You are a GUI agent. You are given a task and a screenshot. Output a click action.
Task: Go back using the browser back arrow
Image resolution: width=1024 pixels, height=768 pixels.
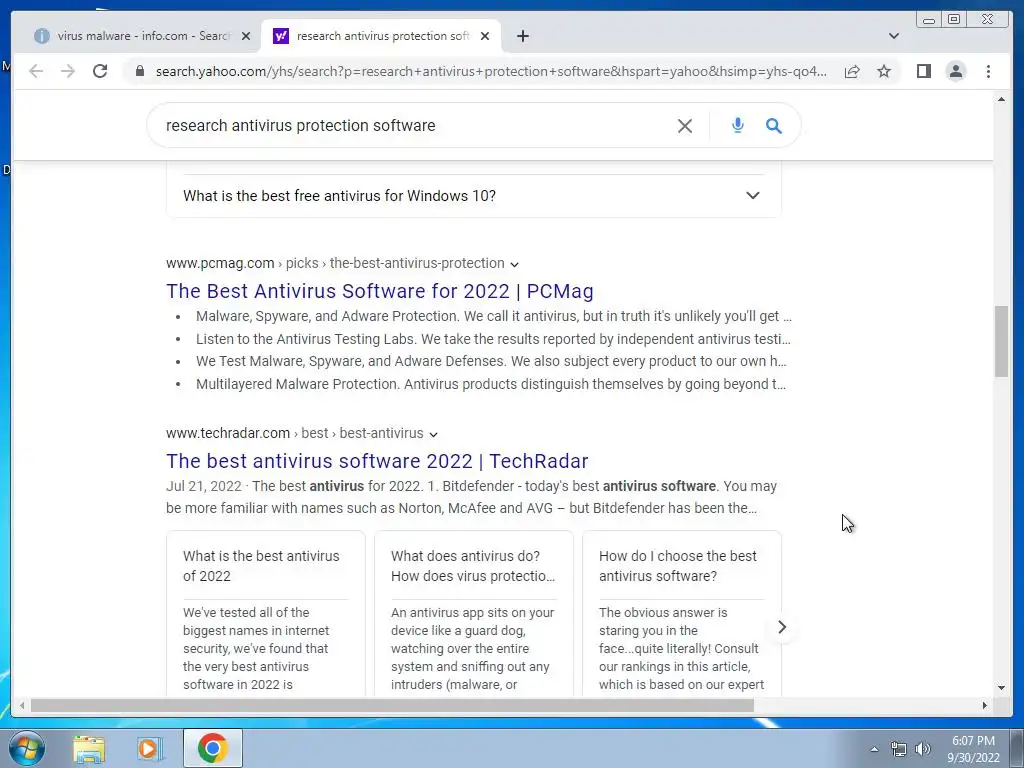click(x=36, y=71)
